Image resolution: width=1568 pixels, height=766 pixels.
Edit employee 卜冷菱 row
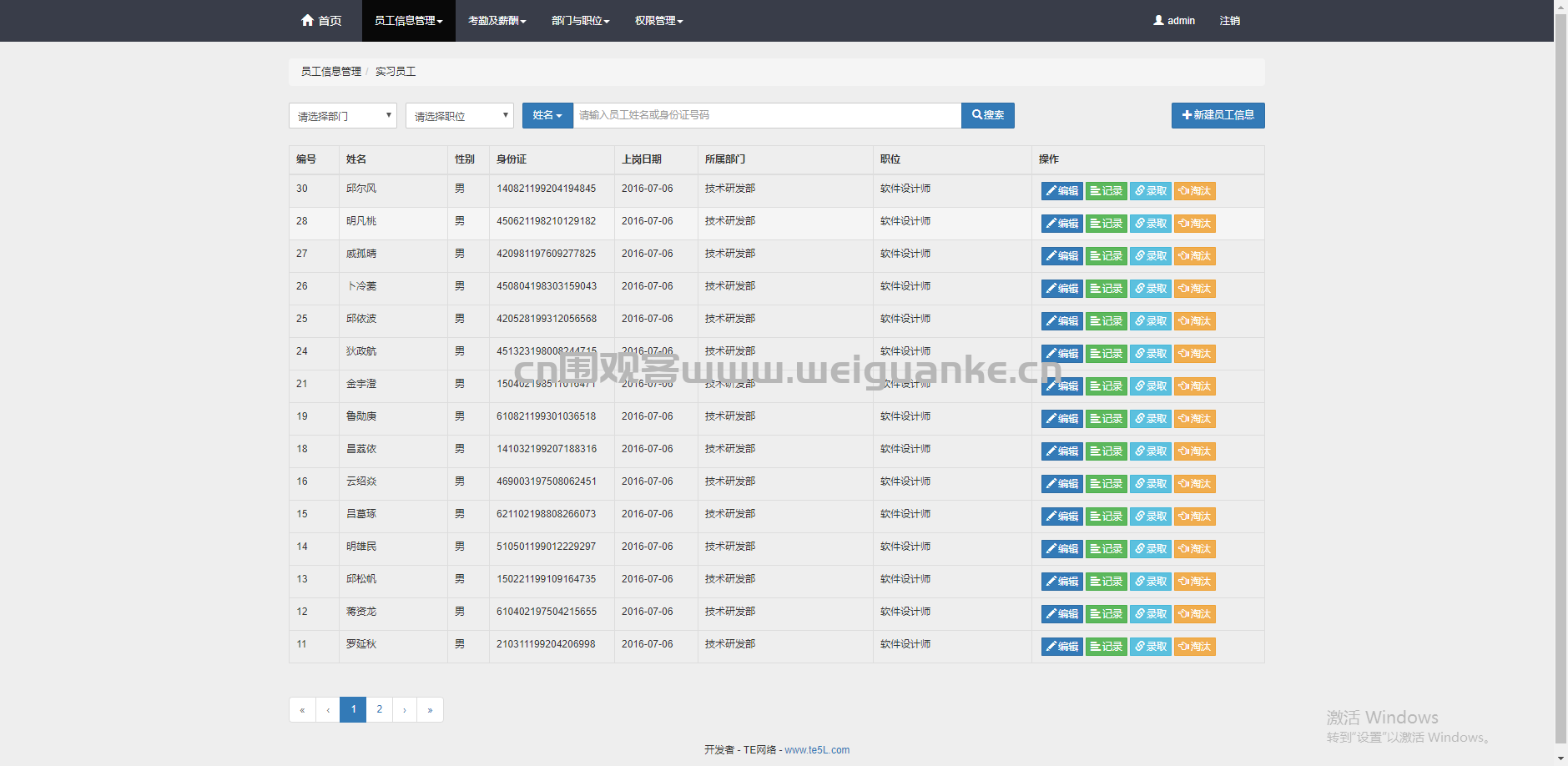point(1062,289)
